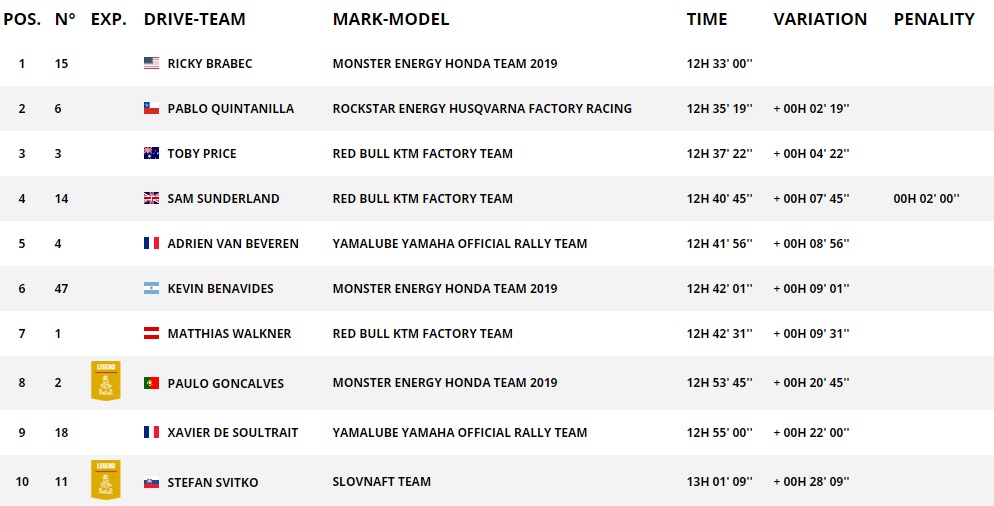Image resolution: width=994 pixels, height=506 pixels.
Task: Click the TIME column header
Action: pyautogui.click(x=707, y=20)
